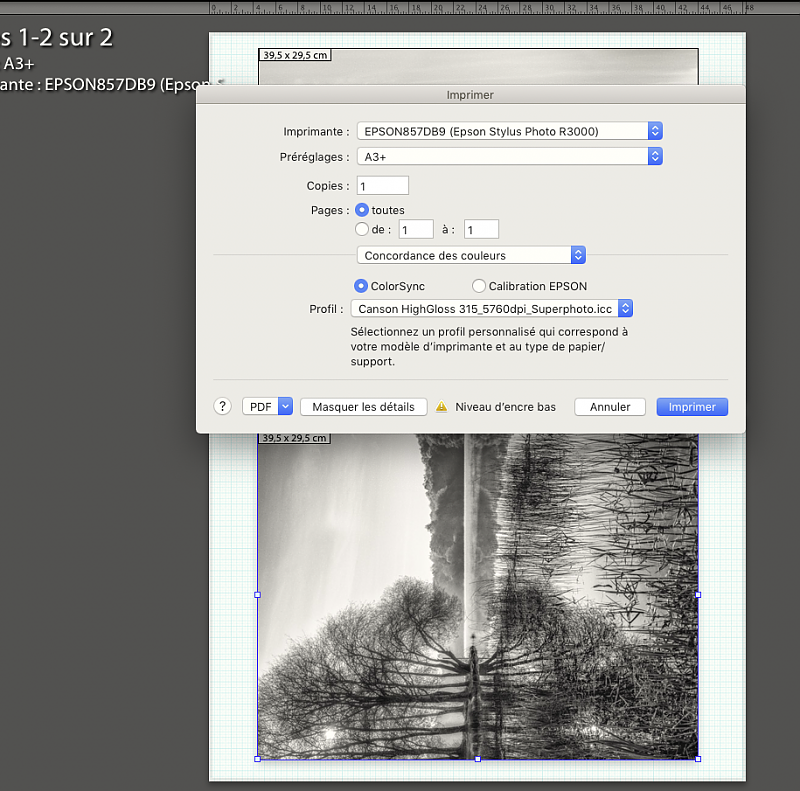
Task: Open the Imprimante printer selection popup
Action: point(510,131)
